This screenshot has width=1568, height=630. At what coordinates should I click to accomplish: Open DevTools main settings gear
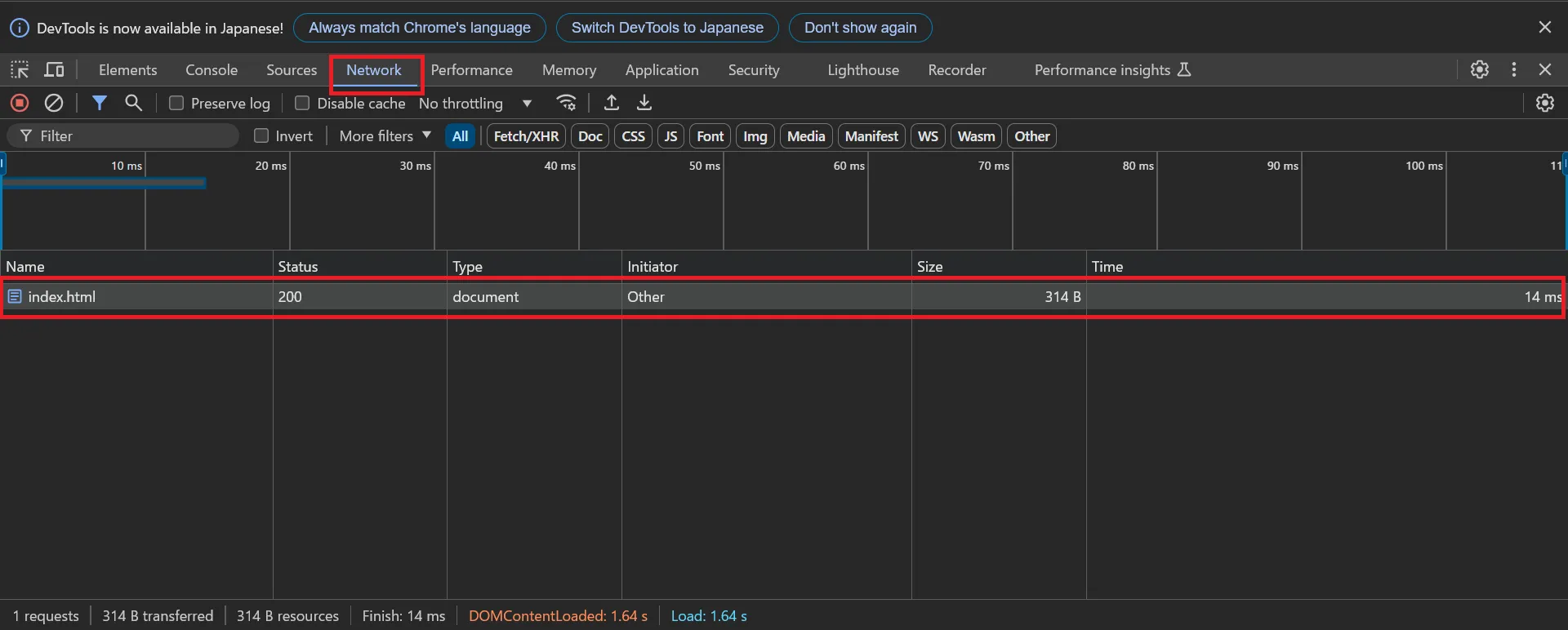(1480, 70)
